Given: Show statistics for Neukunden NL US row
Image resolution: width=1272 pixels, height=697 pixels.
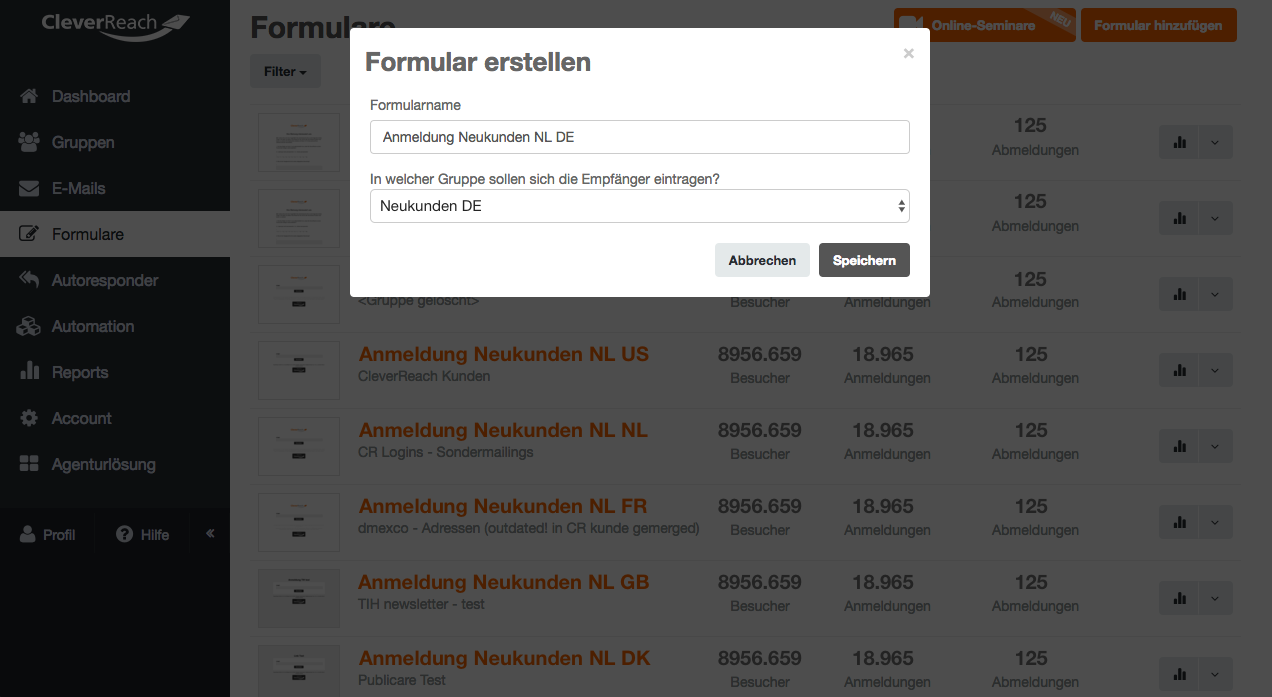Looking at the screenshot, I should coord(1179,370).
